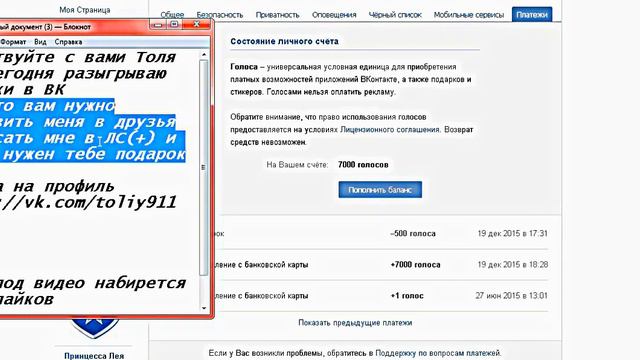Open the Приватность tab

tap(277, 15)
